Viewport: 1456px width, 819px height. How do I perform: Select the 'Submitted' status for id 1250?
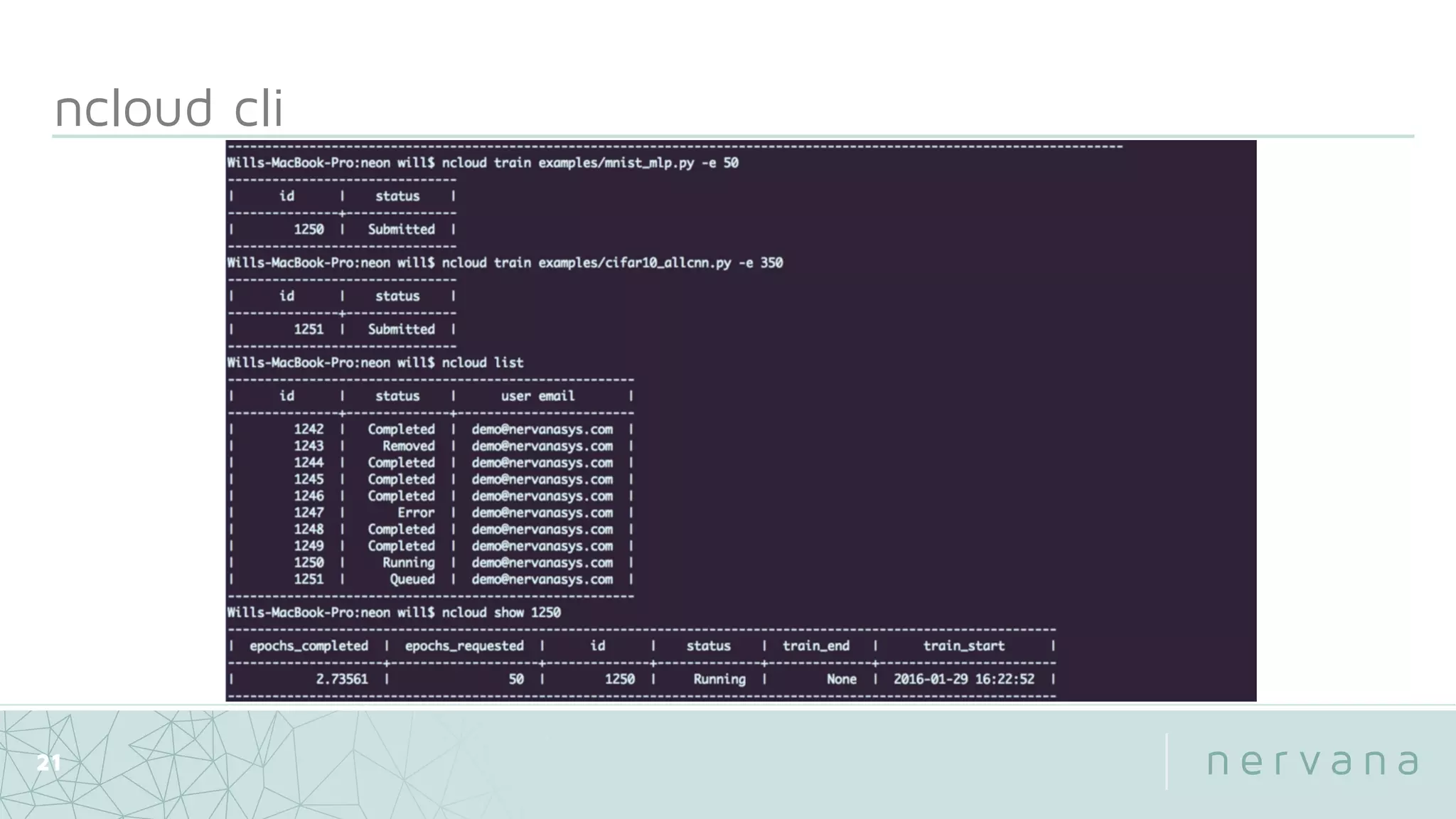point(401,230)
